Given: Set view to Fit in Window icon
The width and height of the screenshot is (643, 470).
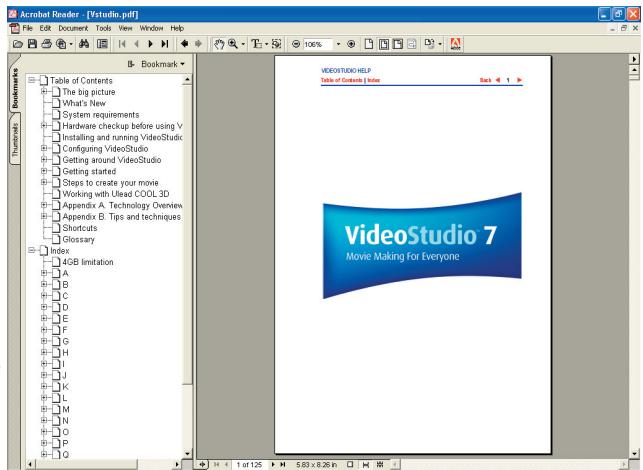Looking at the screenshot, I should click(384, 44).
